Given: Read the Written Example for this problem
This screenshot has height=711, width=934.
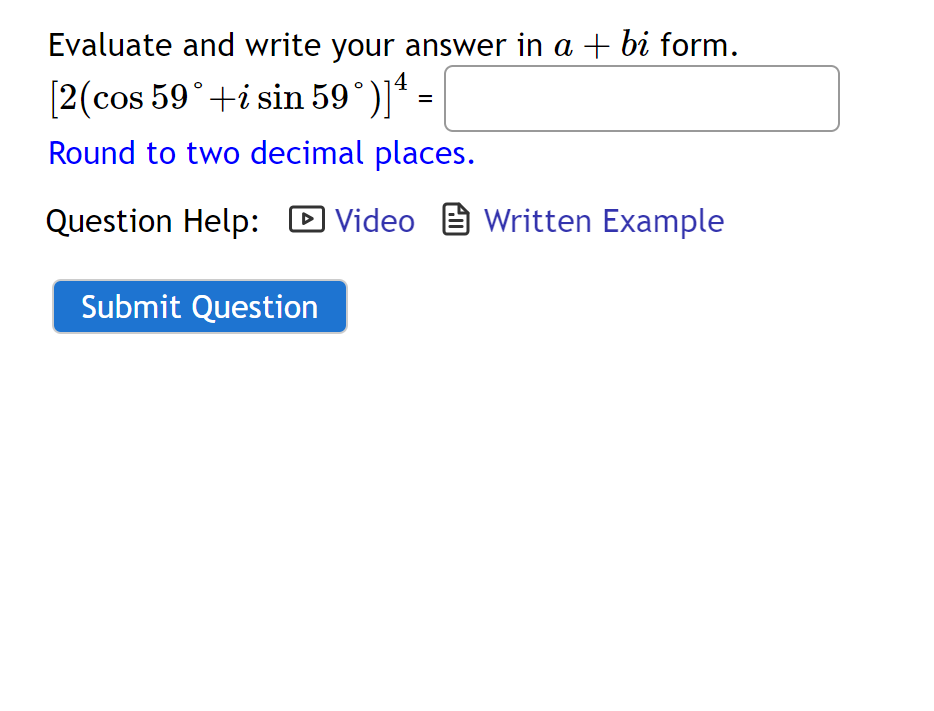Looking at the screenshot, I should coord(603,220).
